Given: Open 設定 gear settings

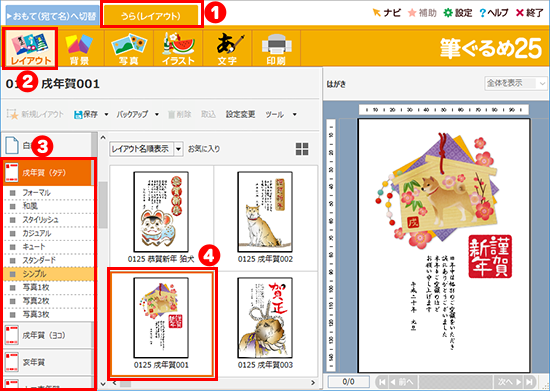Looking at the screenshot, I should [458, 13].
